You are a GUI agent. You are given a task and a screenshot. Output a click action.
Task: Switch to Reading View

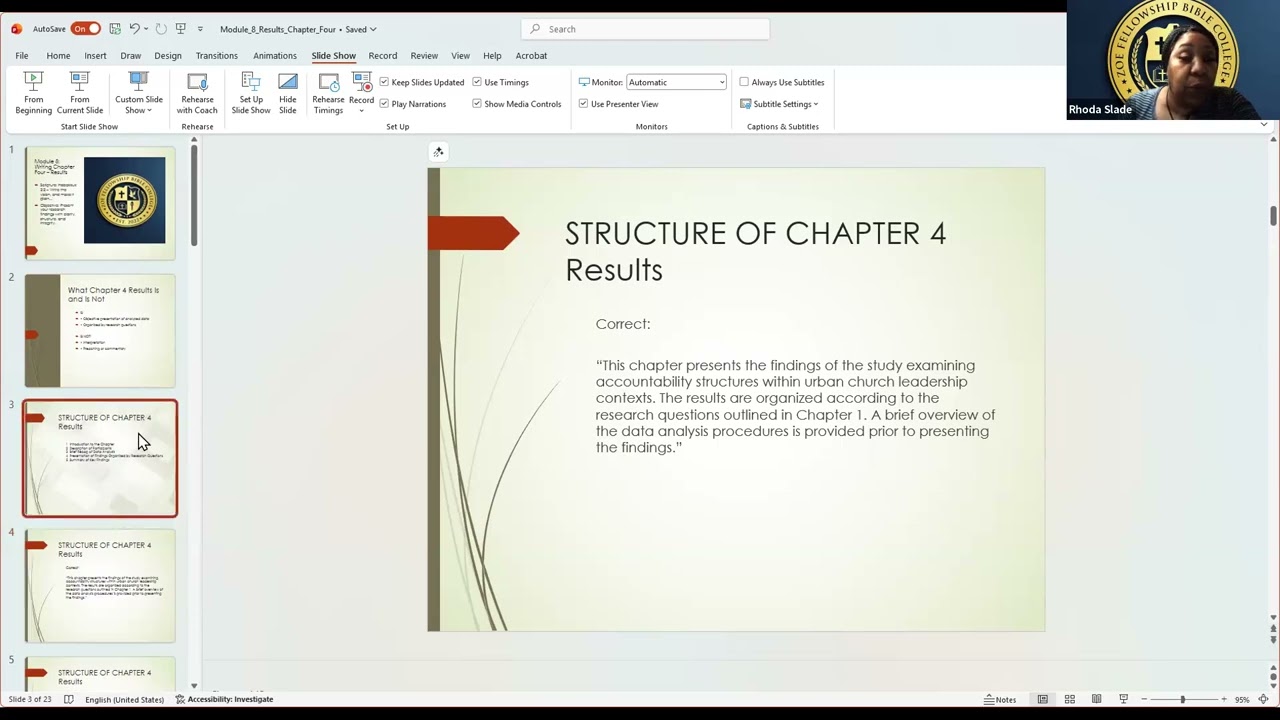(1096, 699)
